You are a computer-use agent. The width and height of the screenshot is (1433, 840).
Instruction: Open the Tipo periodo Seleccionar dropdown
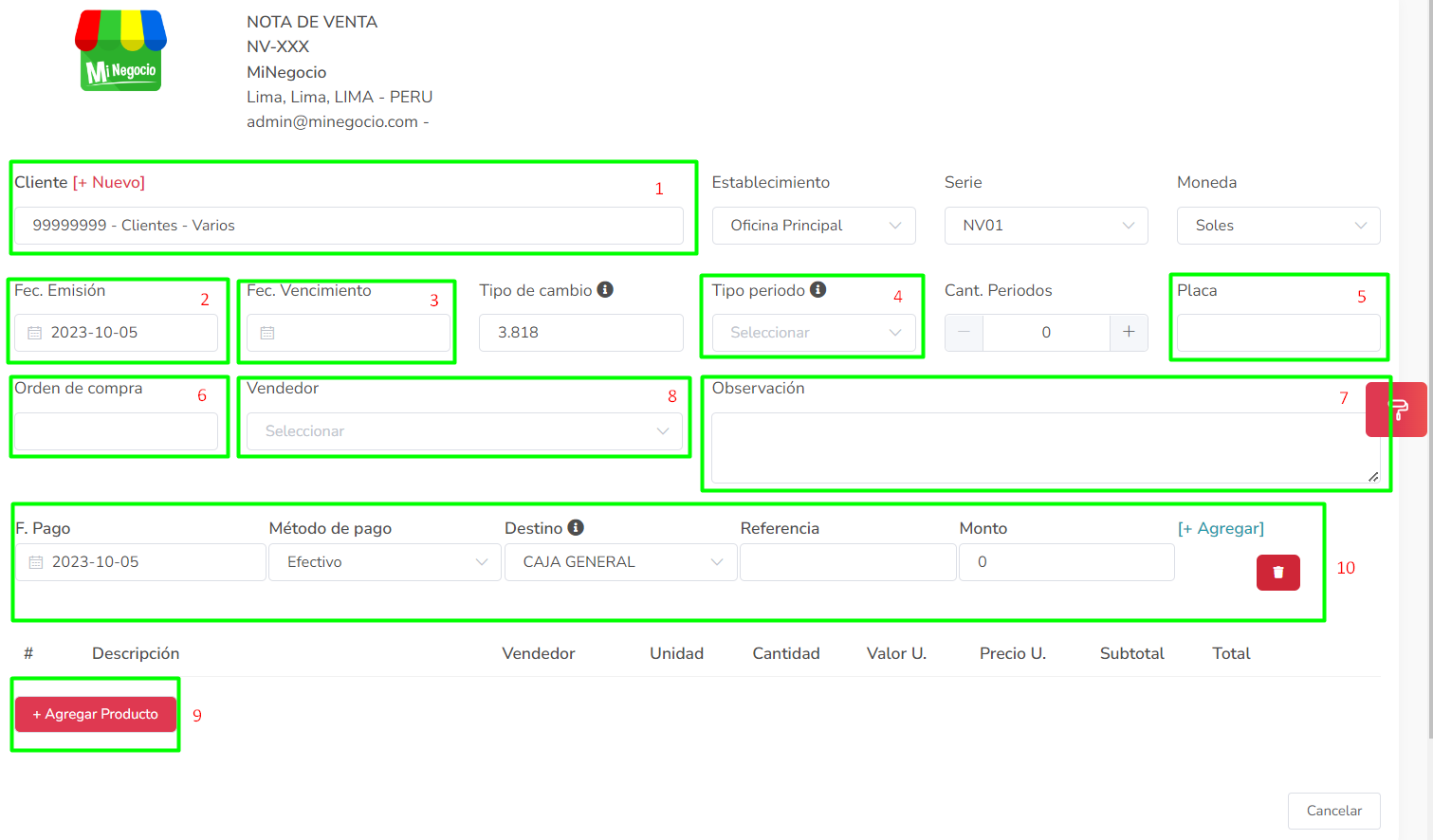814,333
